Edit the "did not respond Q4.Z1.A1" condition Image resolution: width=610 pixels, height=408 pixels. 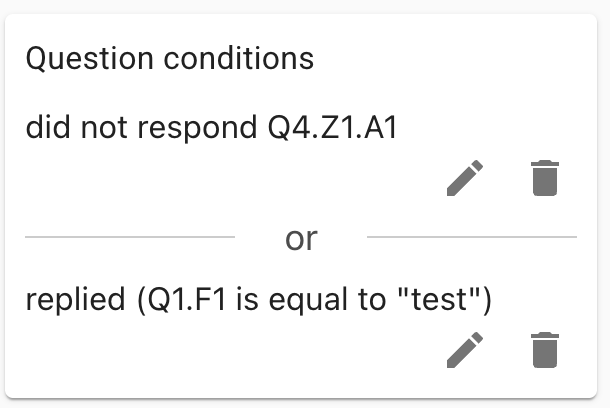coord(465,179)
